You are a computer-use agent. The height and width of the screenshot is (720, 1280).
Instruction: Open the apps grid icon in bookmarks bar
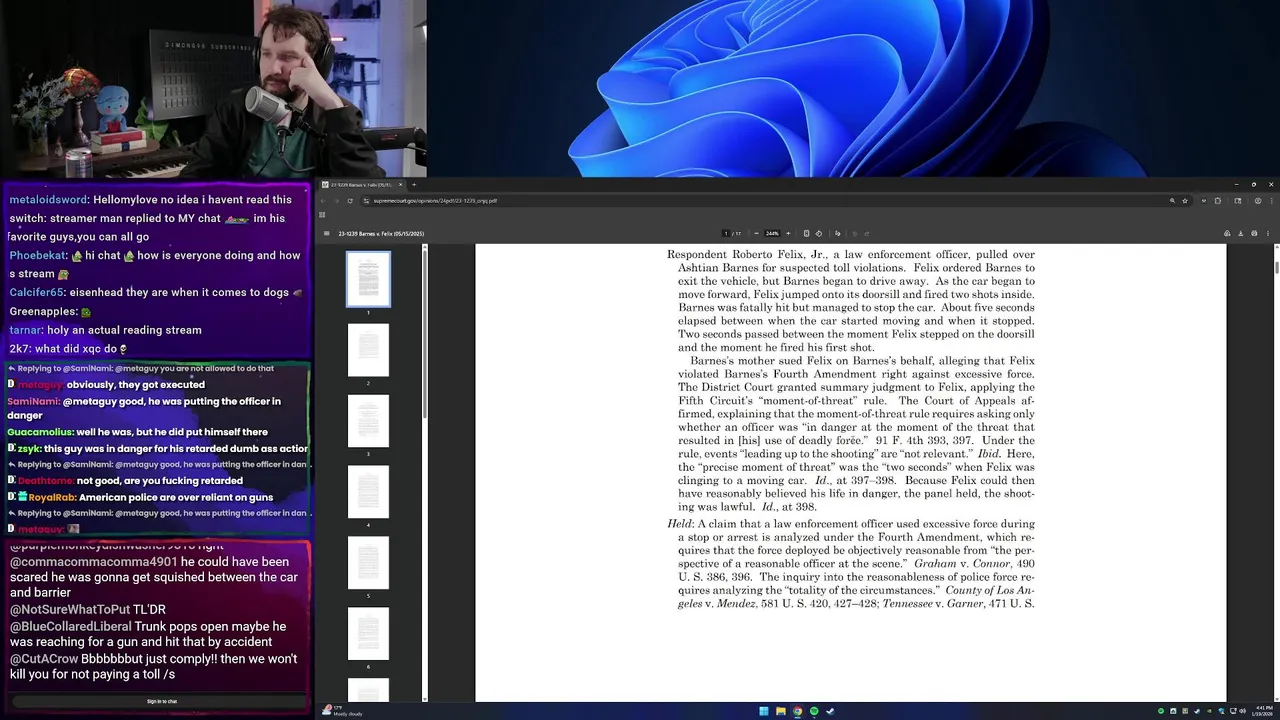pyautogui.click(x=322, y=214)
